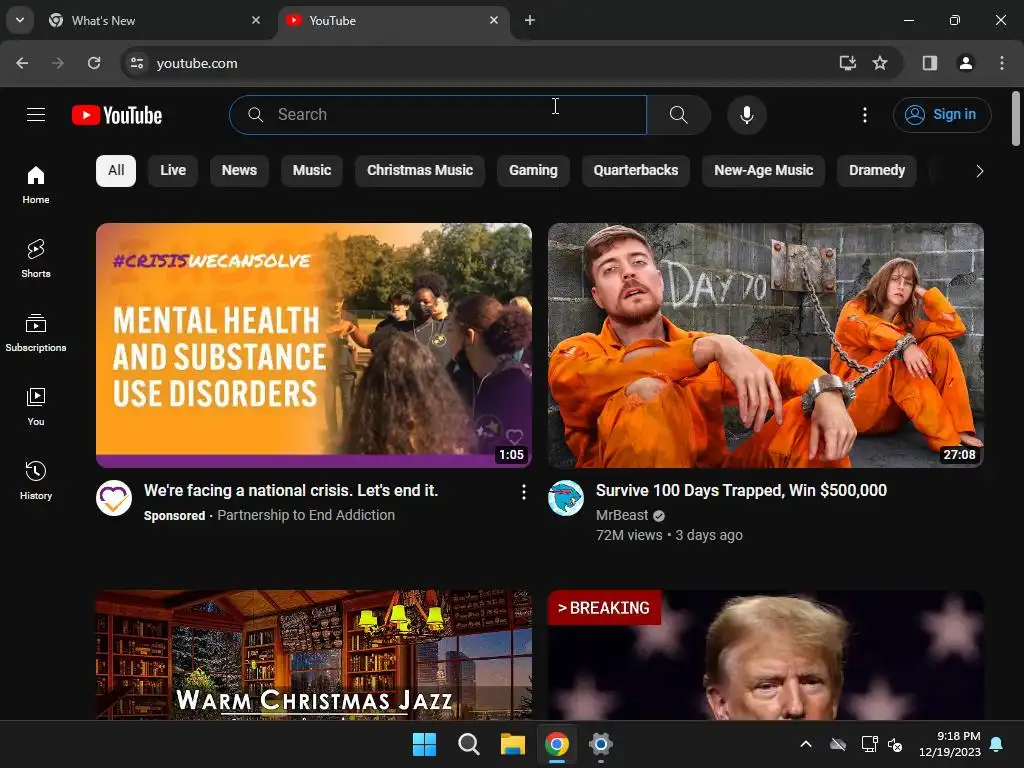Open Warm Christmas Jazz thumbnail
The width and height of the screenshot is (1024, 768).
coord(313,655)
